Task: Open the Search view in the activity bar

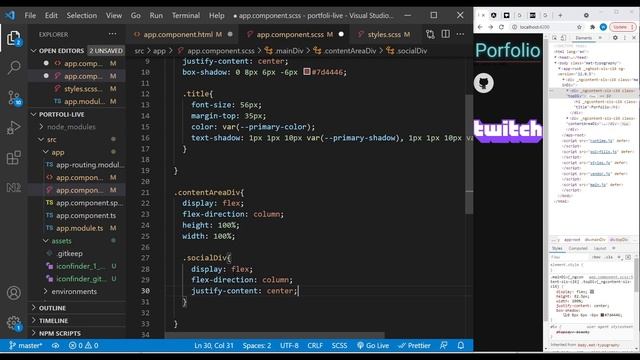Action: click(x=13, y=67)
